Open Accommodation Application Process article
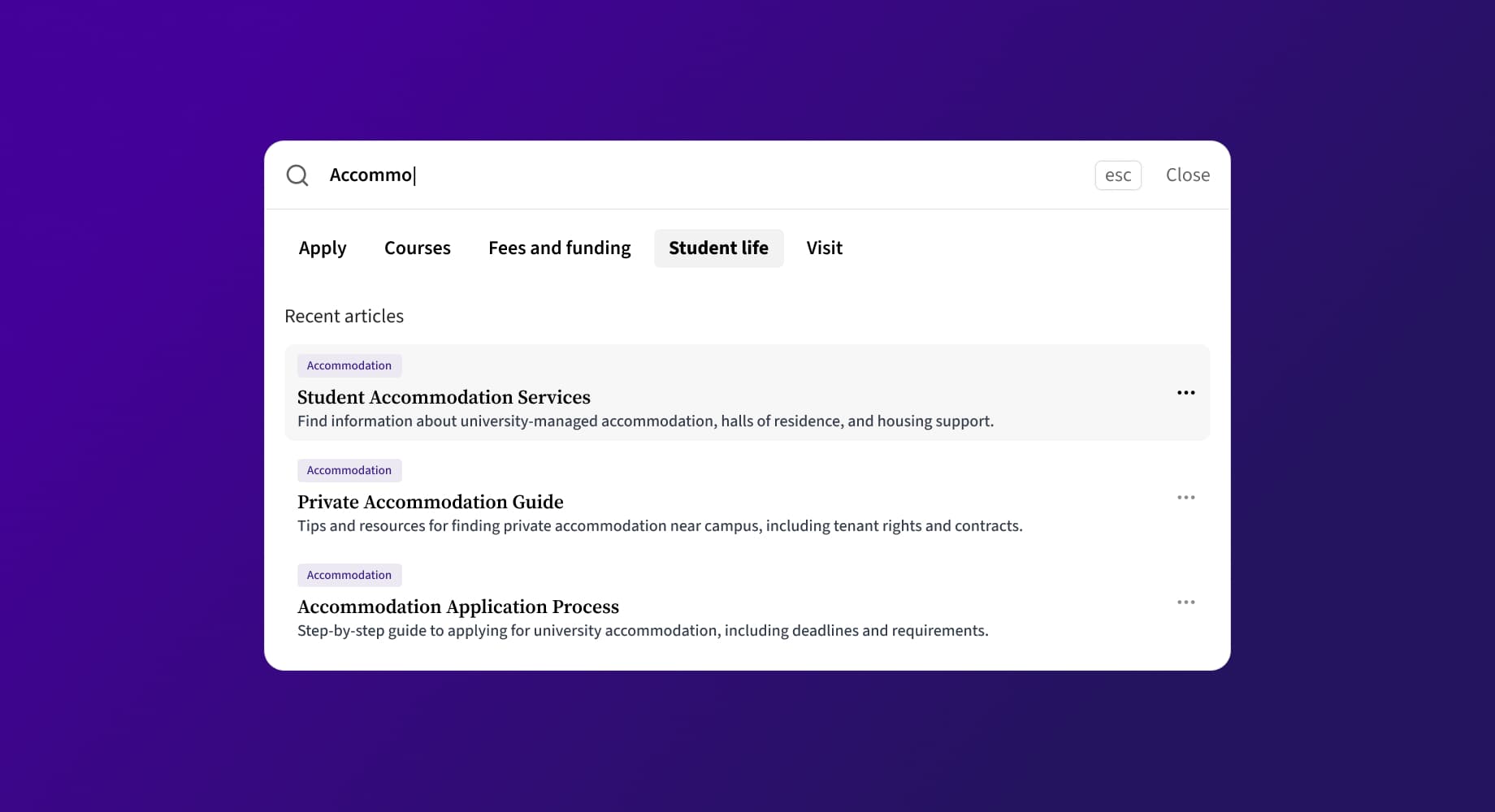Screen dimensions: 1495x812 pos(457,607)
